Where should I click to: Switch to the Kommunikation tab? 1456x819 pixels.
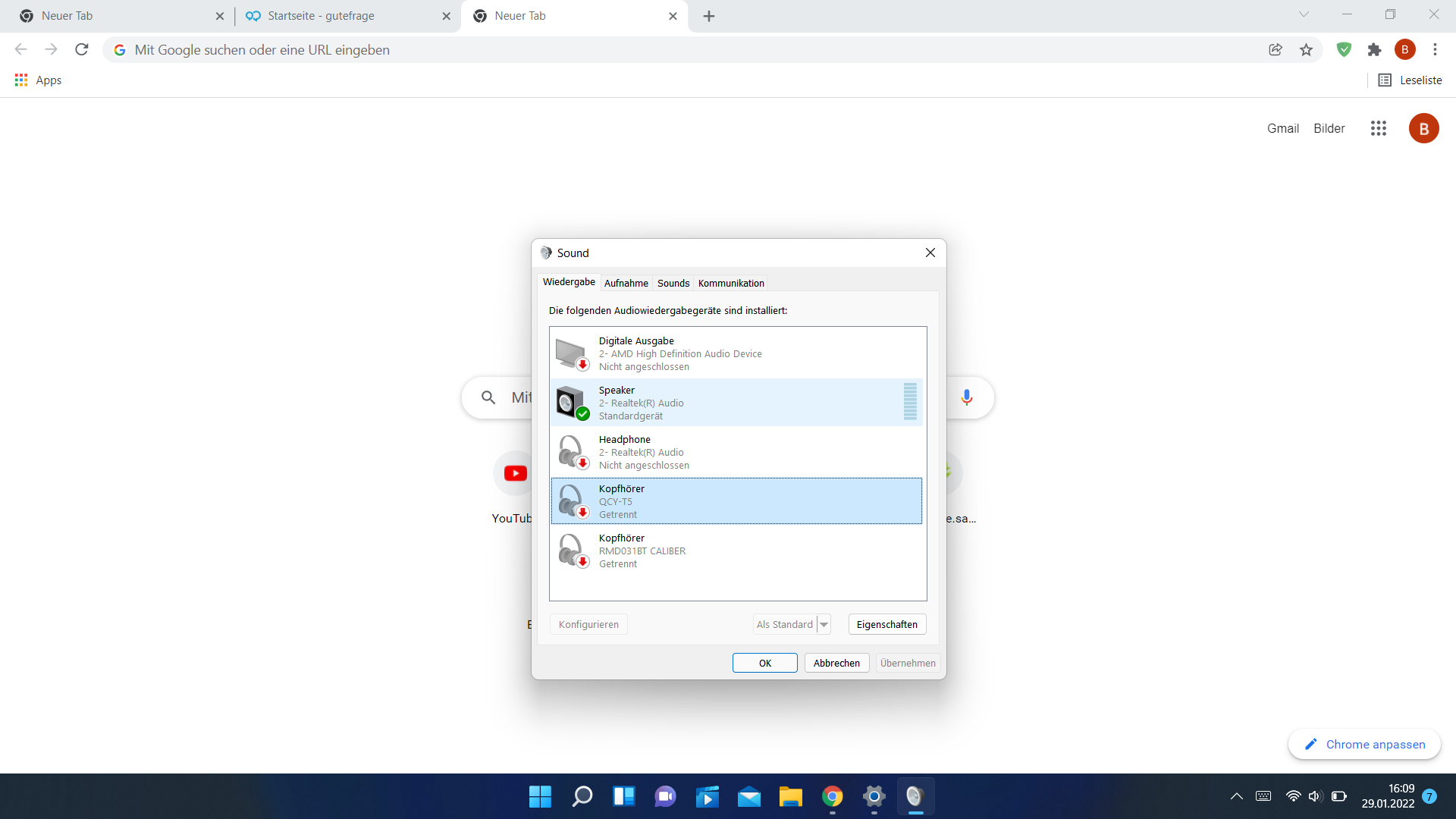[730, 282]
